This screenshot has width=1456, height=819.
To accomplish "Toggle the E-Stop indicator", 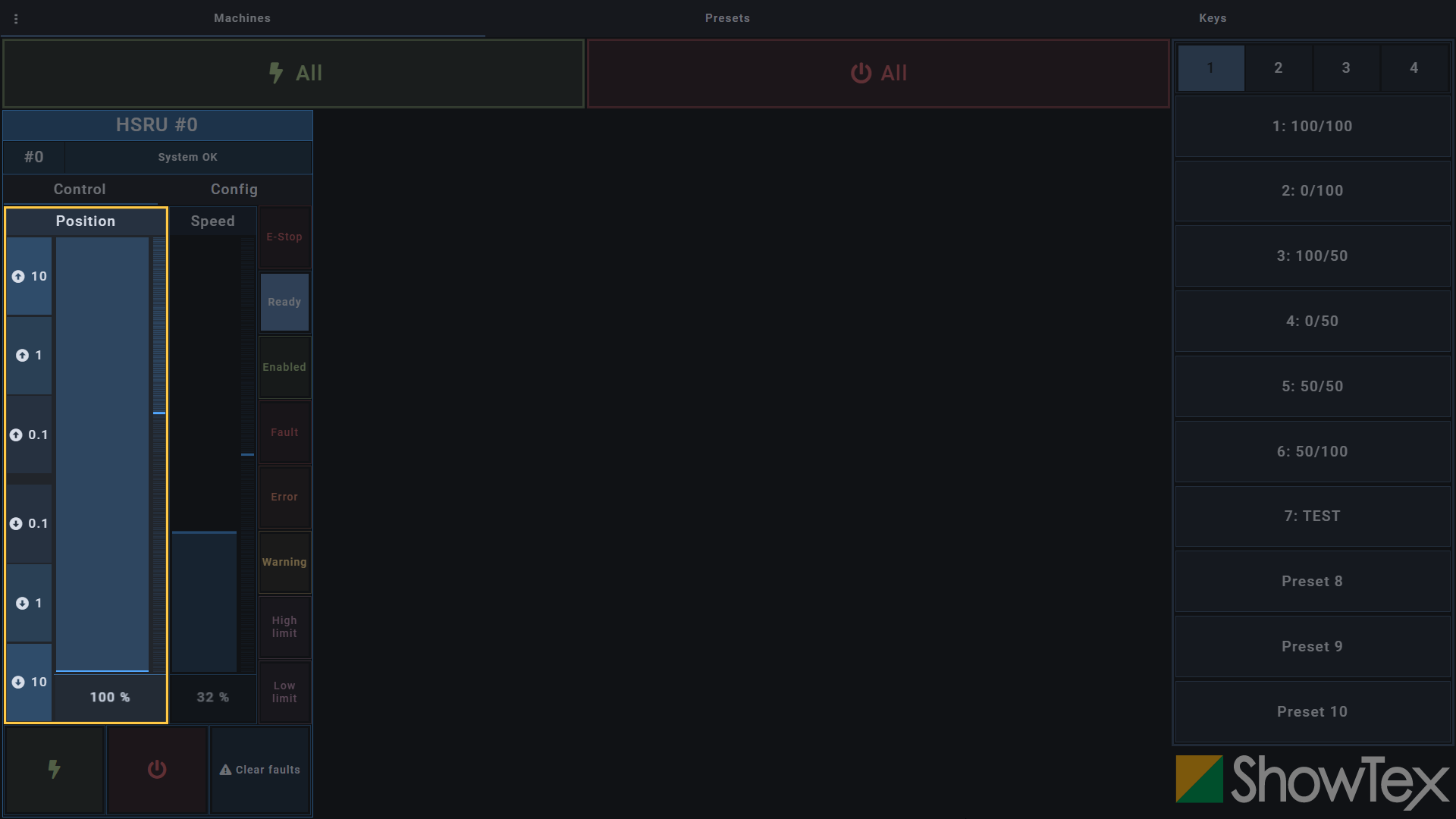I will tap(284, 237).
